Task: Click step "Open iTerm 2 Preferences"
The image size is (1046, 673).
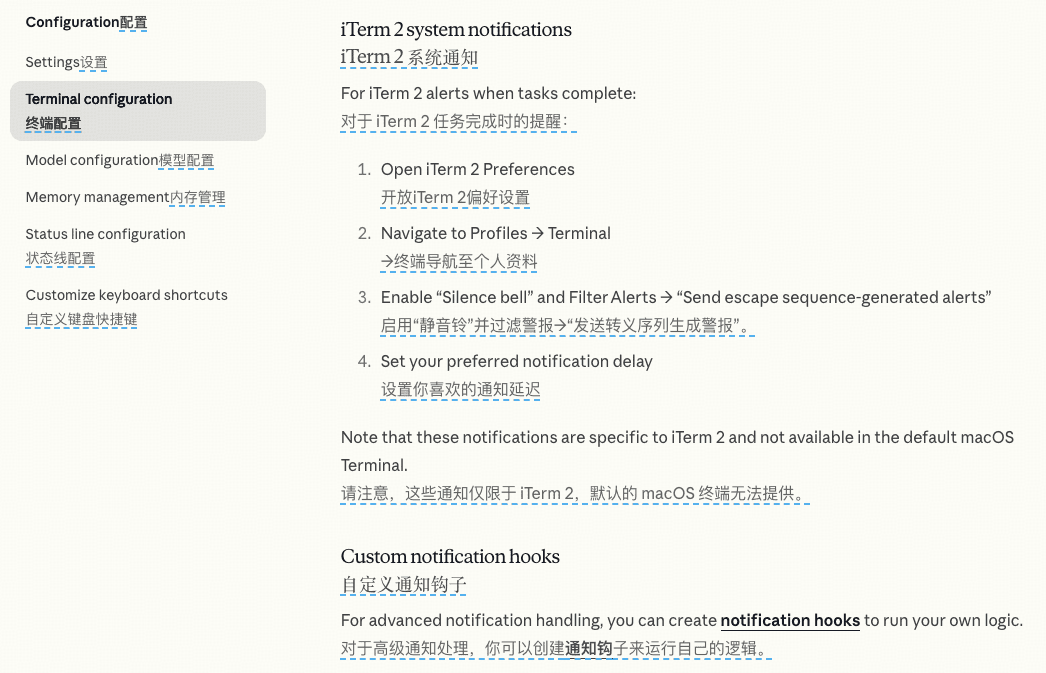Action: tap(477, 169)
